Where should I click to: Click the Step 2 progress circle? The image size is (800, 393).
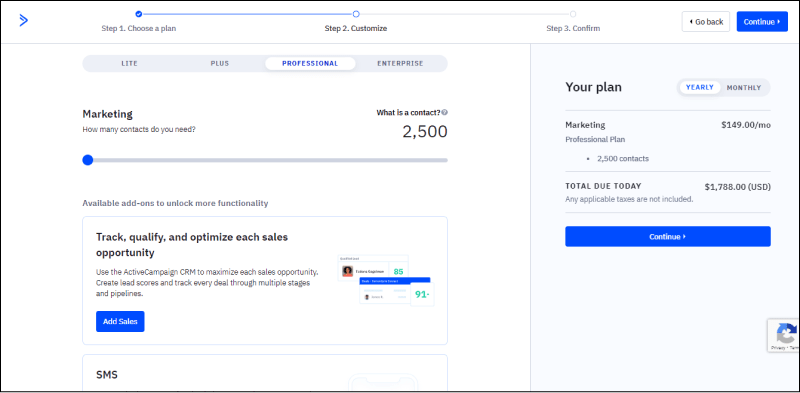coord(356,14)
